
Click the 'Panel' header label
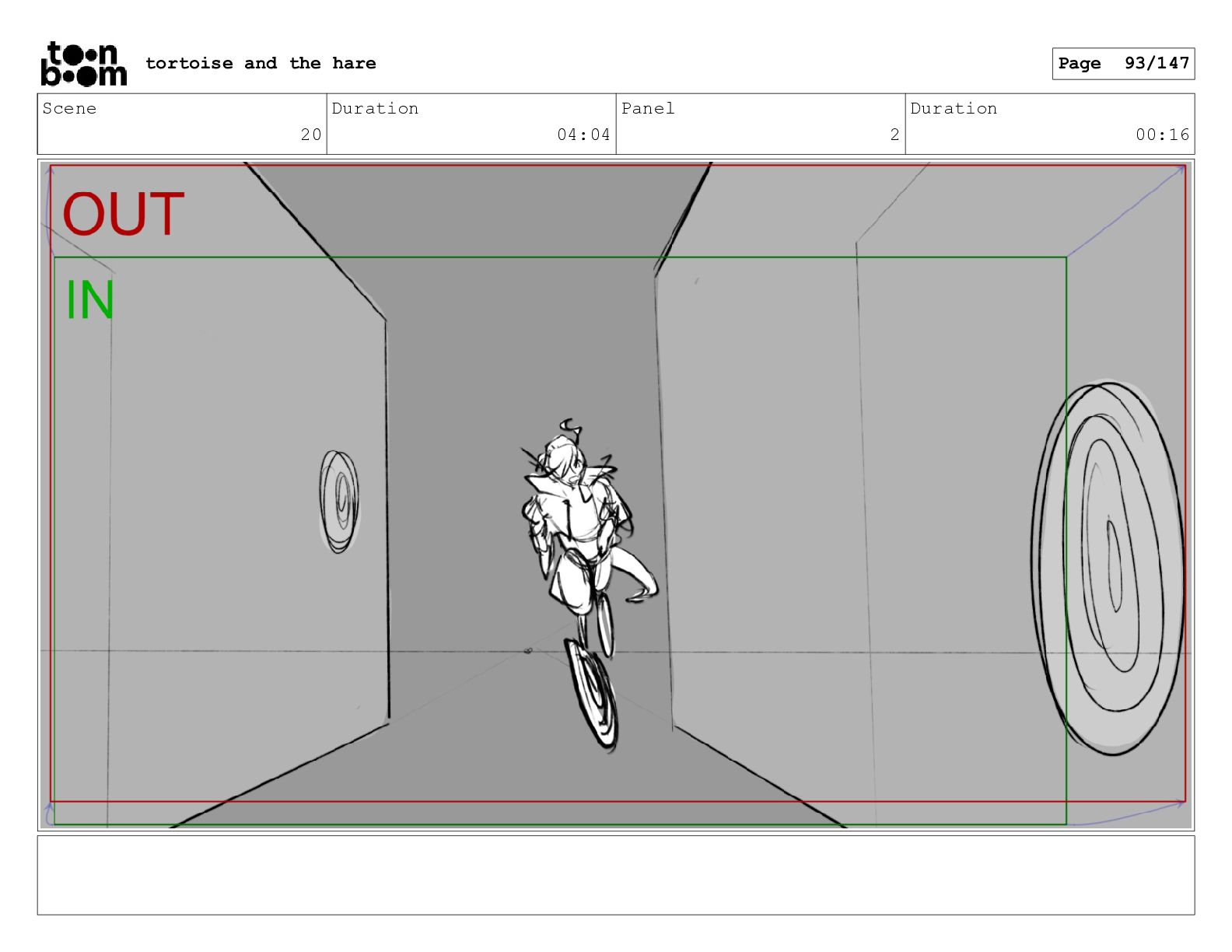coord(648,109)
